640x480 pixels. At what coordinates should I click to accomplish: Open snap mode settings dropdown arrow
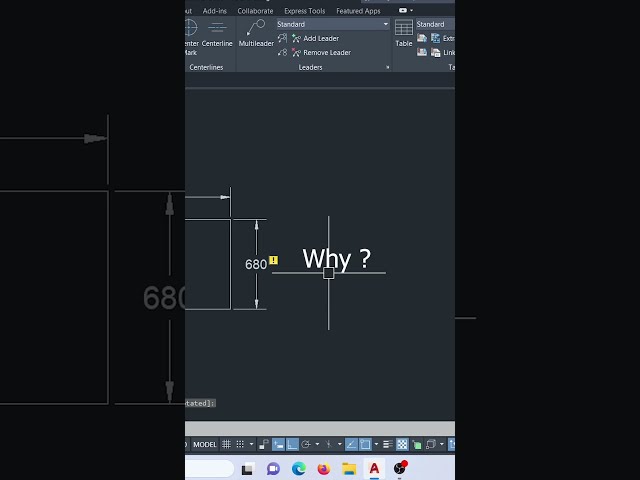(x=251, y=444)
